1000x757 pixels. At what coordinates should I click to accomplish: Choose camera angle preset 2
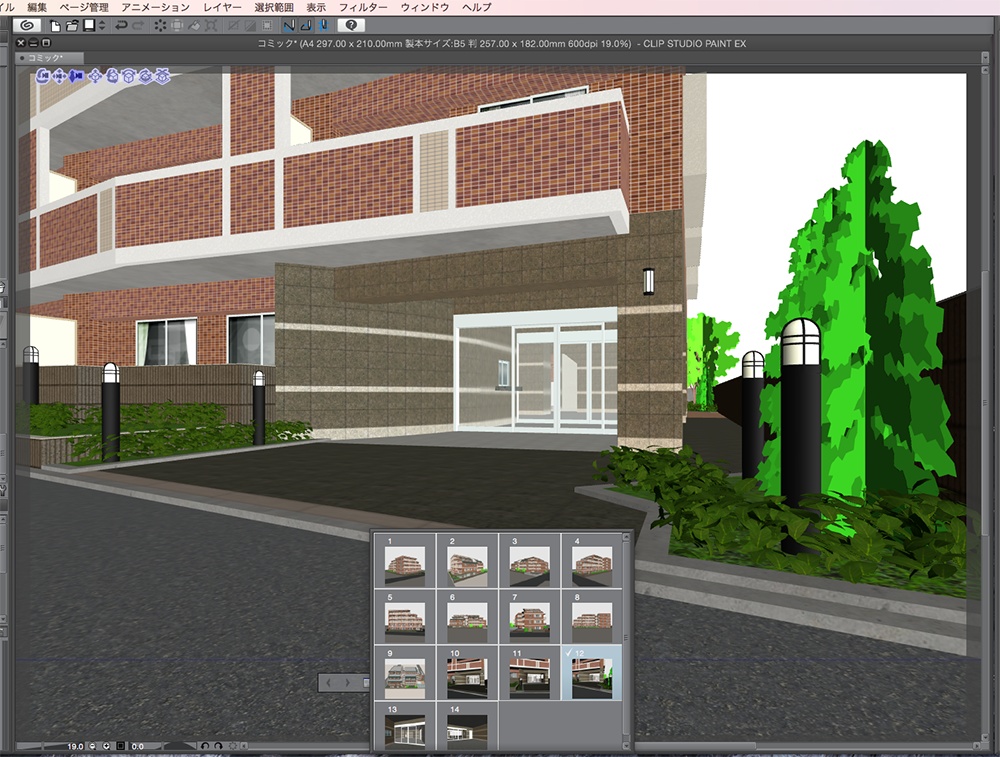(x=467, y=561)
